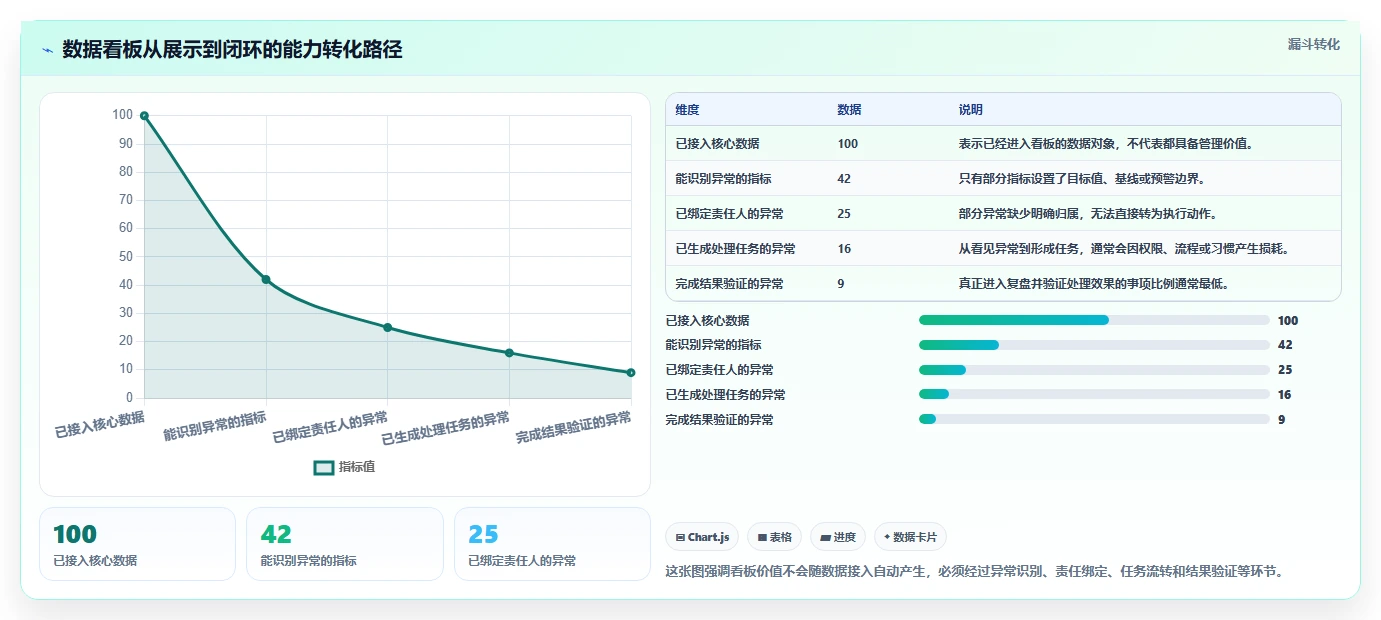Select the 数据卡片 chip
The width and height of the screenshot is (1381, 620).
(912, 537)
